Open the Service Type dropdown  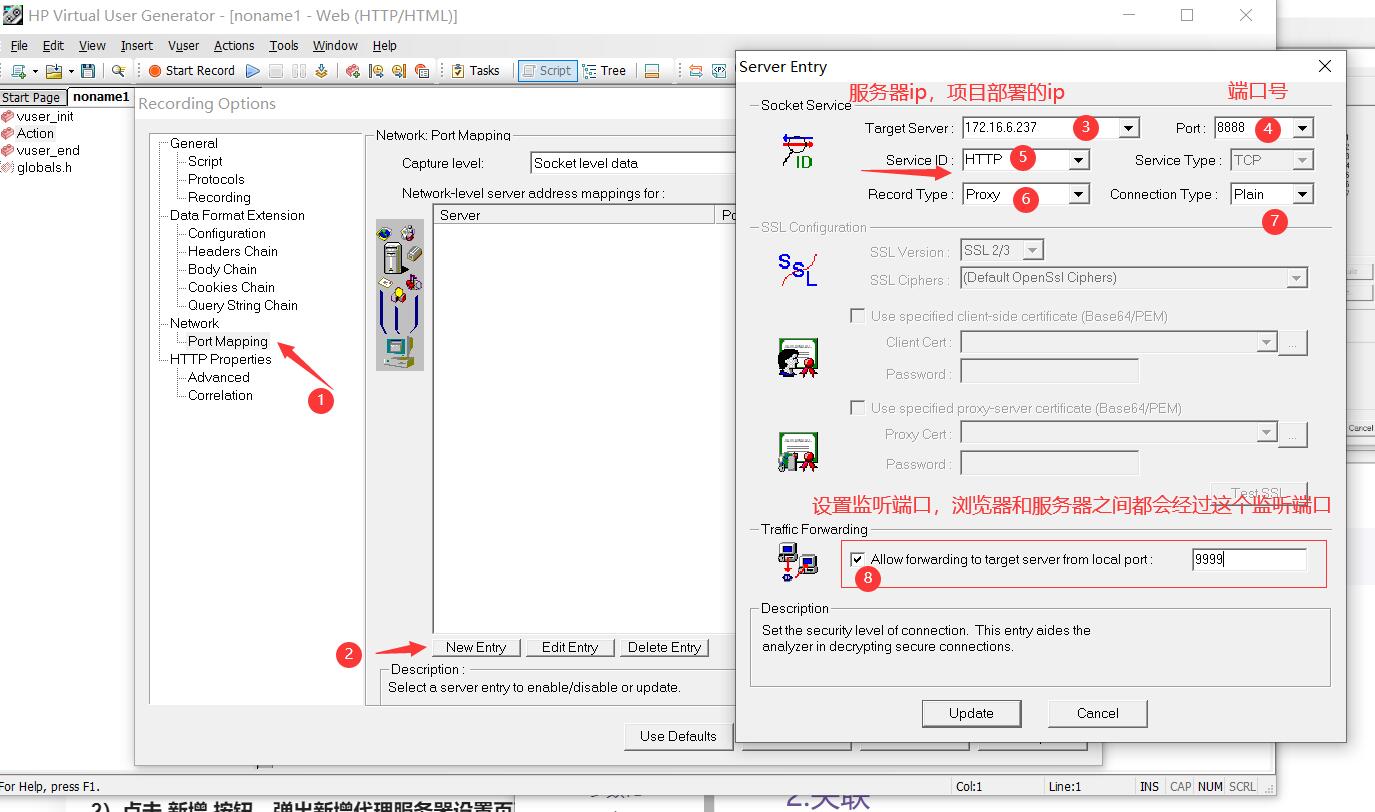1302,160
